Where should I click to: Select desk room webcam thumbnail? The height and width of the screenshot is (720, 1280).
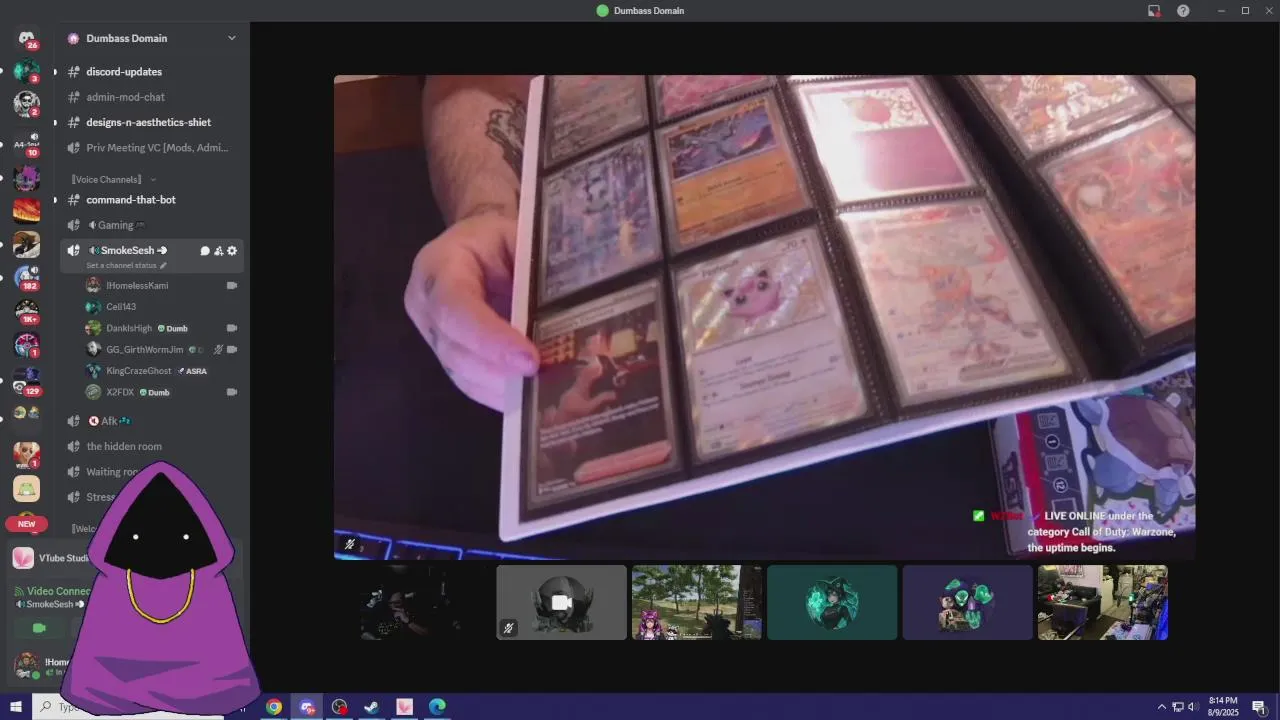1102,602
